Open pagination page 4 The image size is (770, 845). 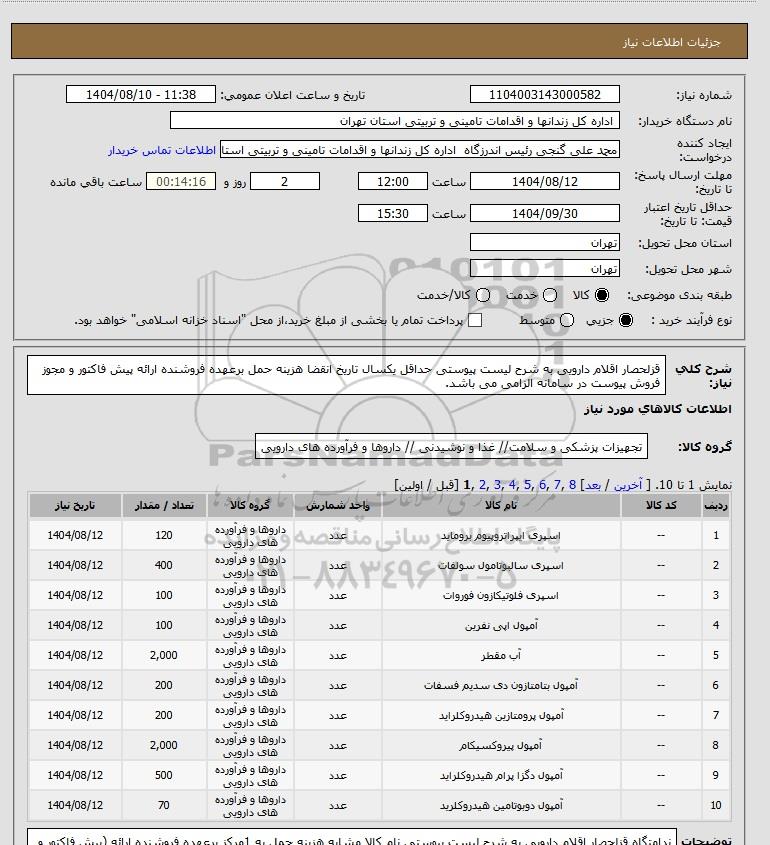512,485
